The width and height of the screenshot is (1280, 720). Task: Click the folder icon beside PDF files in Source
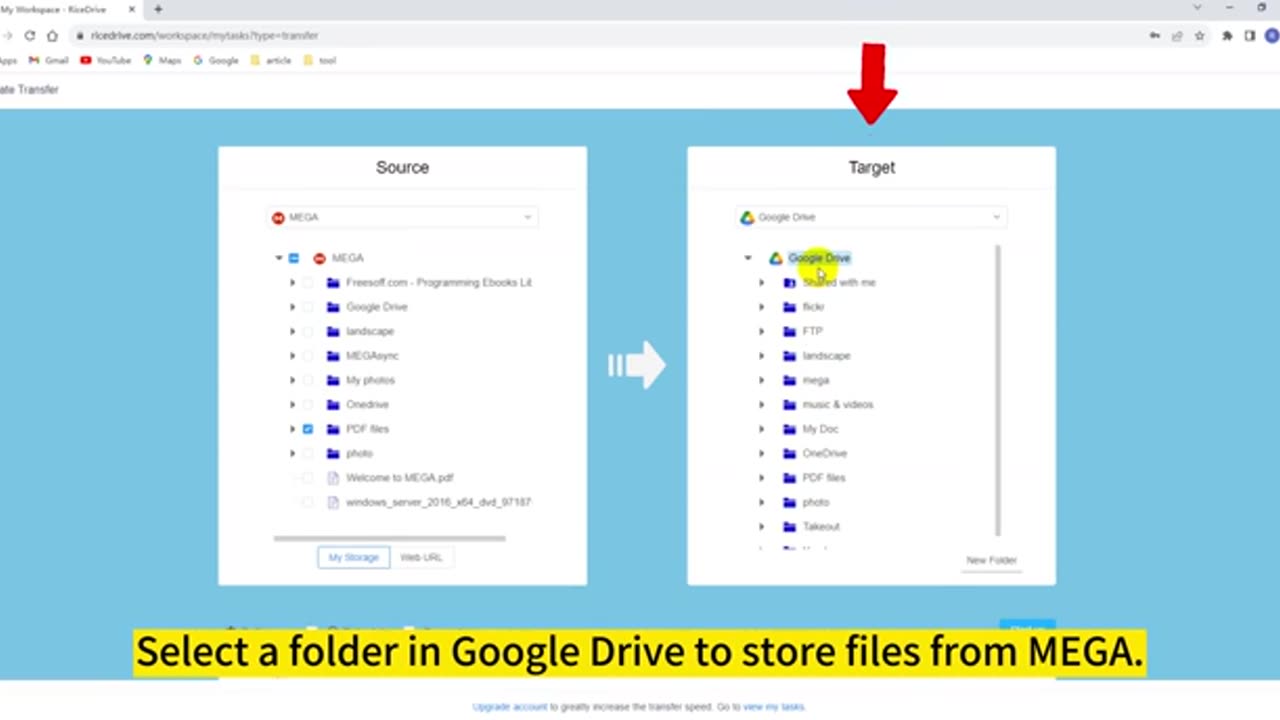333,429
